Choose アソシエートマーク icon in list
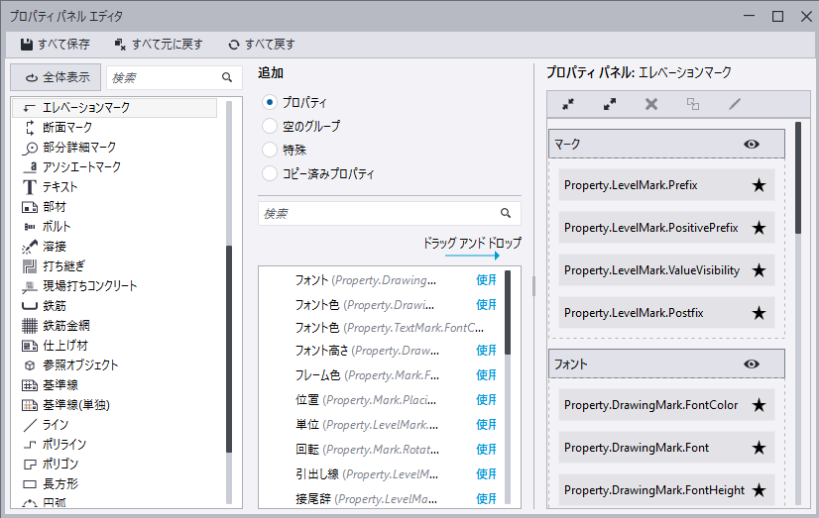 pos(29,167)
